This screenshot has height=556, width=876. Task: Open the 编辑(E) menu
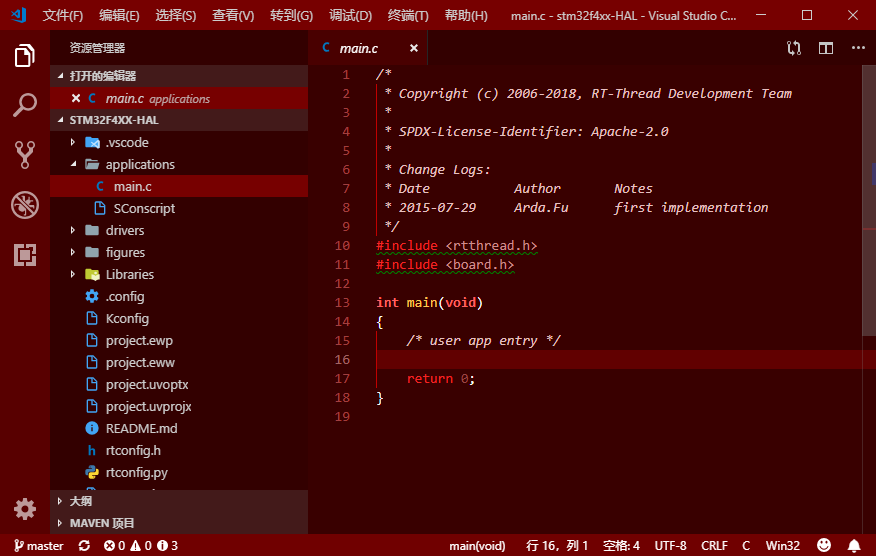point(119,15)
